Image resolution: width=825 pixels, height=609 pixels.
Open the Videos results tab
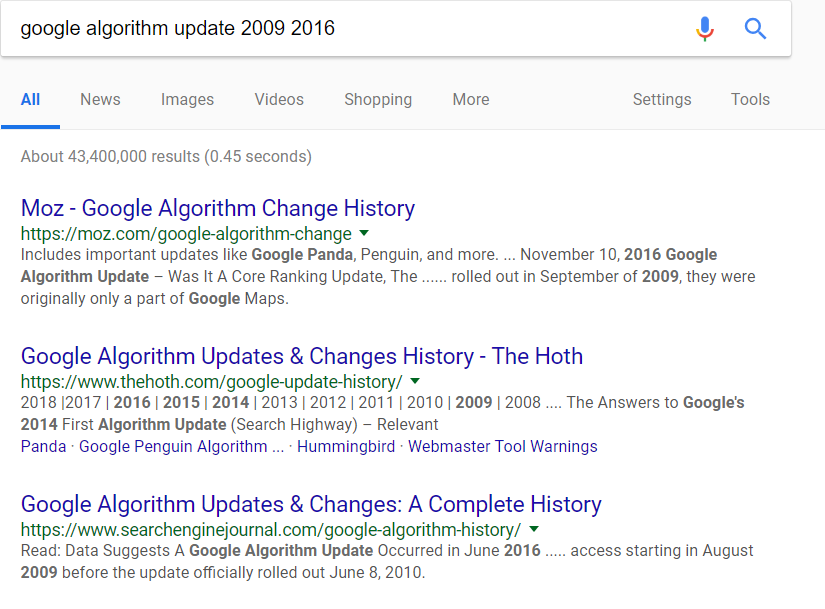(x=279, y=99)
